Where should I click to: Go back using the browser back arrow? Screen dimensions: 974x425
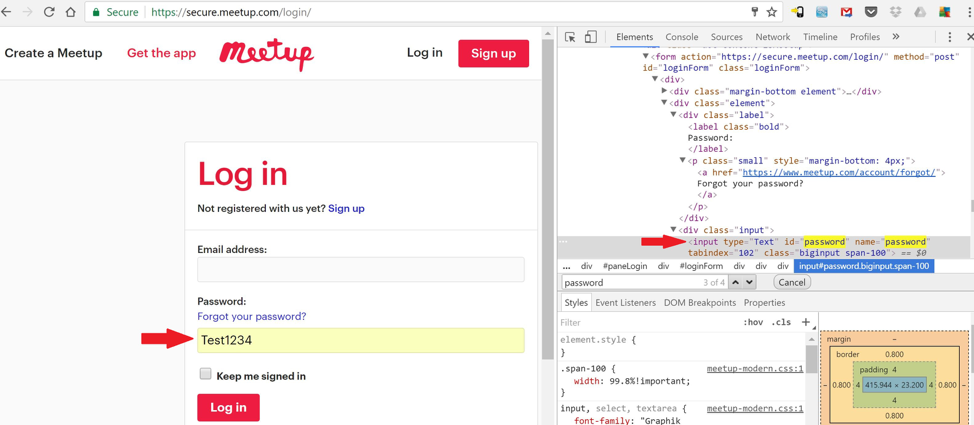click(7, 12)
